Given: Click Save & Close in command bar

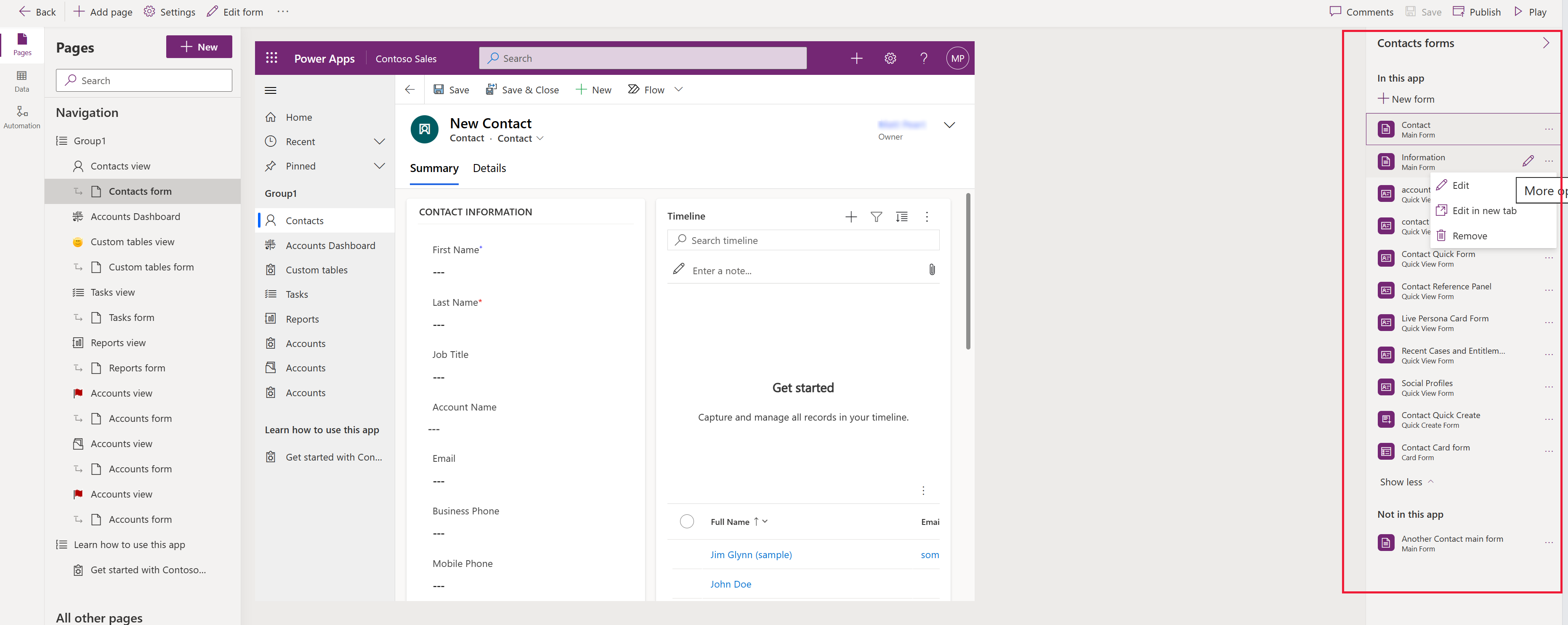Looking at the screenshot, I should [522, 90].
